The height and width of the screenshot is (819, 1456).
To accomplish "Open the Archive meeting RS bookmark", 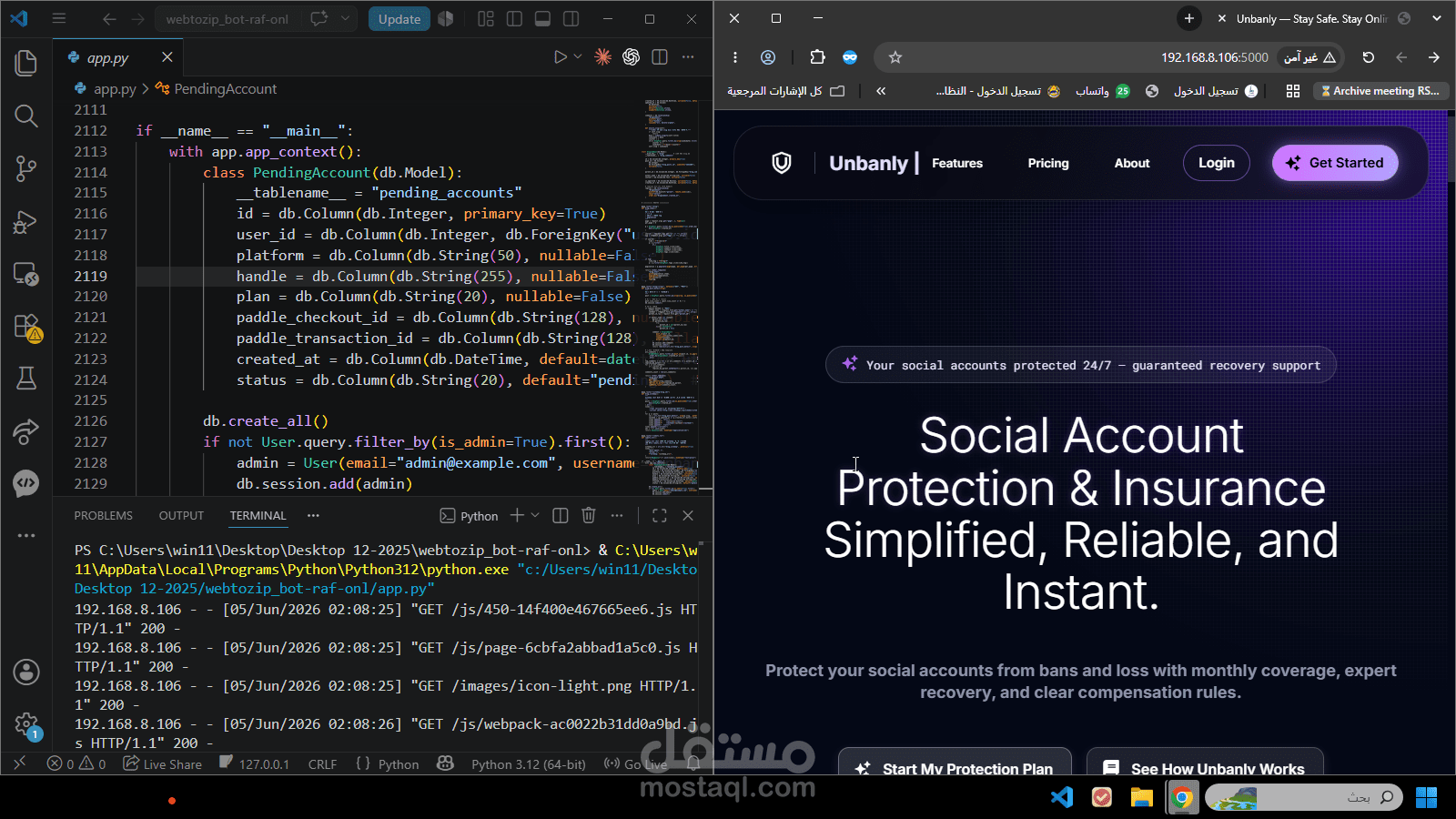I will point(1380,91).
